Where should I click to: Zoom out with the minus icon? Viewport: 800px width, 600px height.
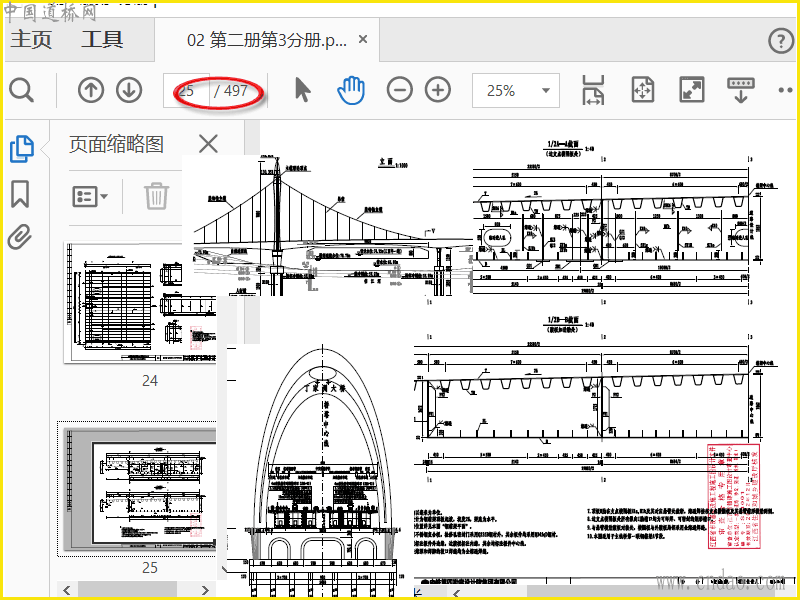399,90
